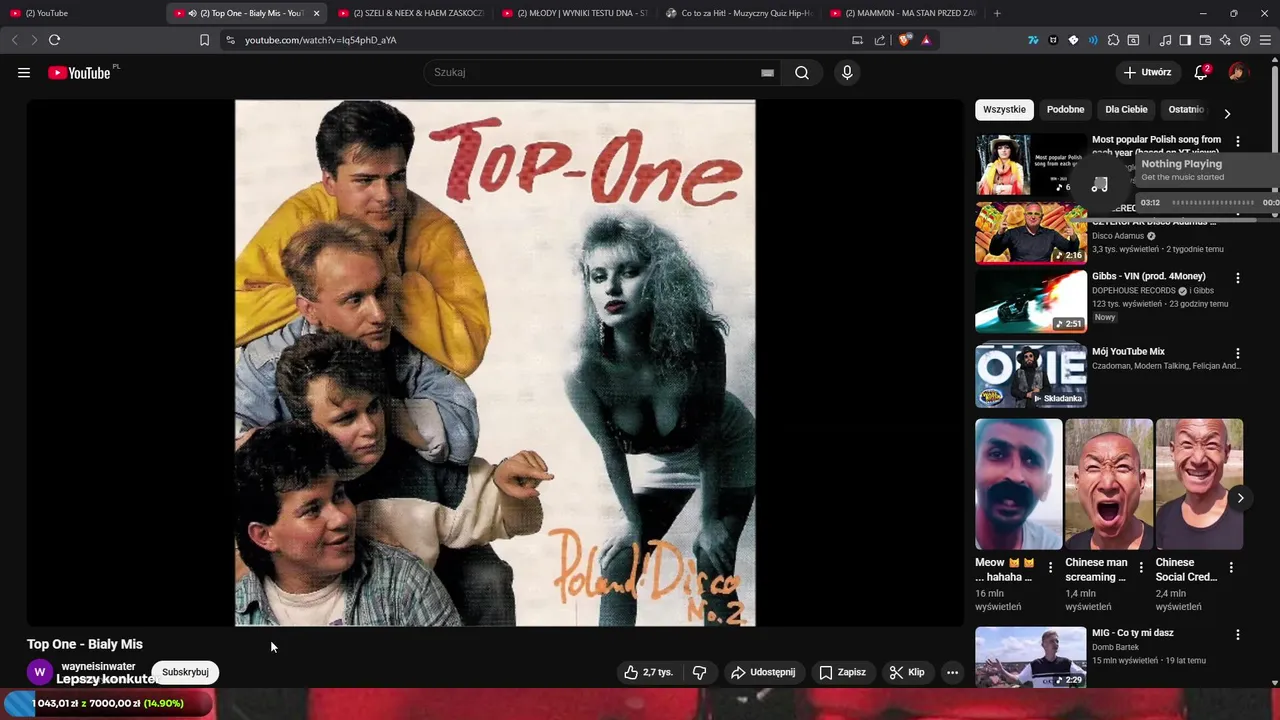This screenshot has width=1280, height=720.
Task: Click the Utwórz create button
Action: tap(1147, 73)
